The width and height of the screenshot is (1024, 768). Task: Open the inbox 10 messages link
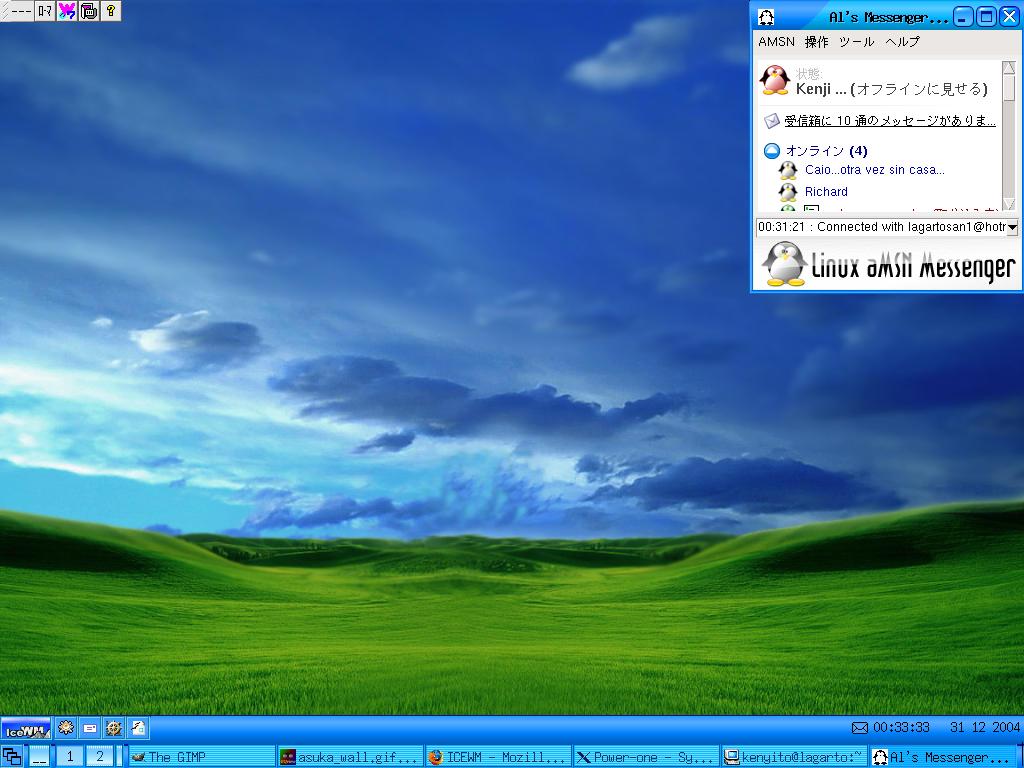889,121
